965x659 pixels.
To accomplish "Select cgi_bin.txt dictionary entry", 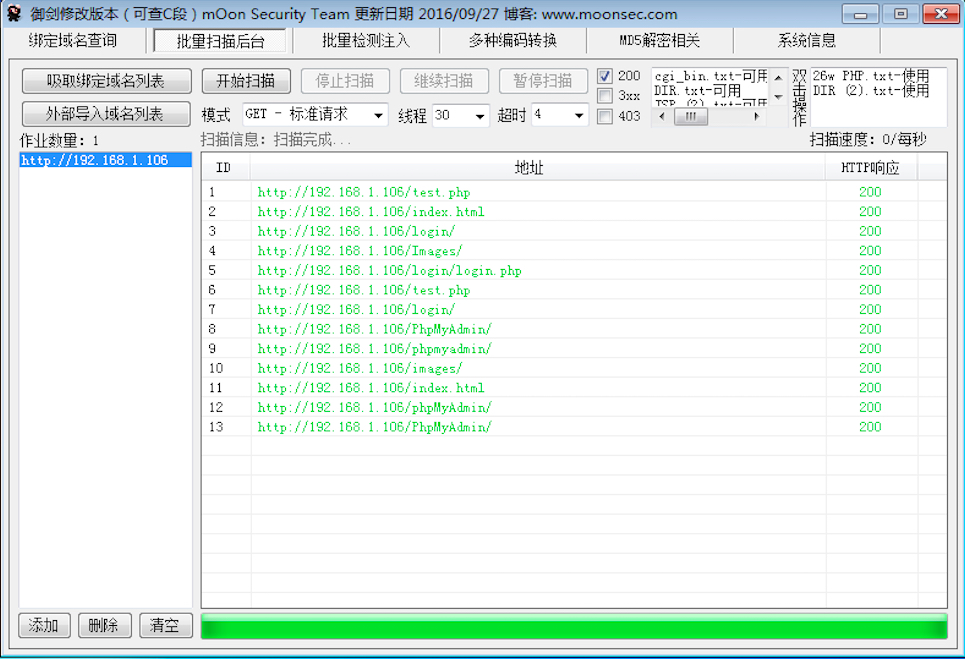I will [x=710, y=76].
